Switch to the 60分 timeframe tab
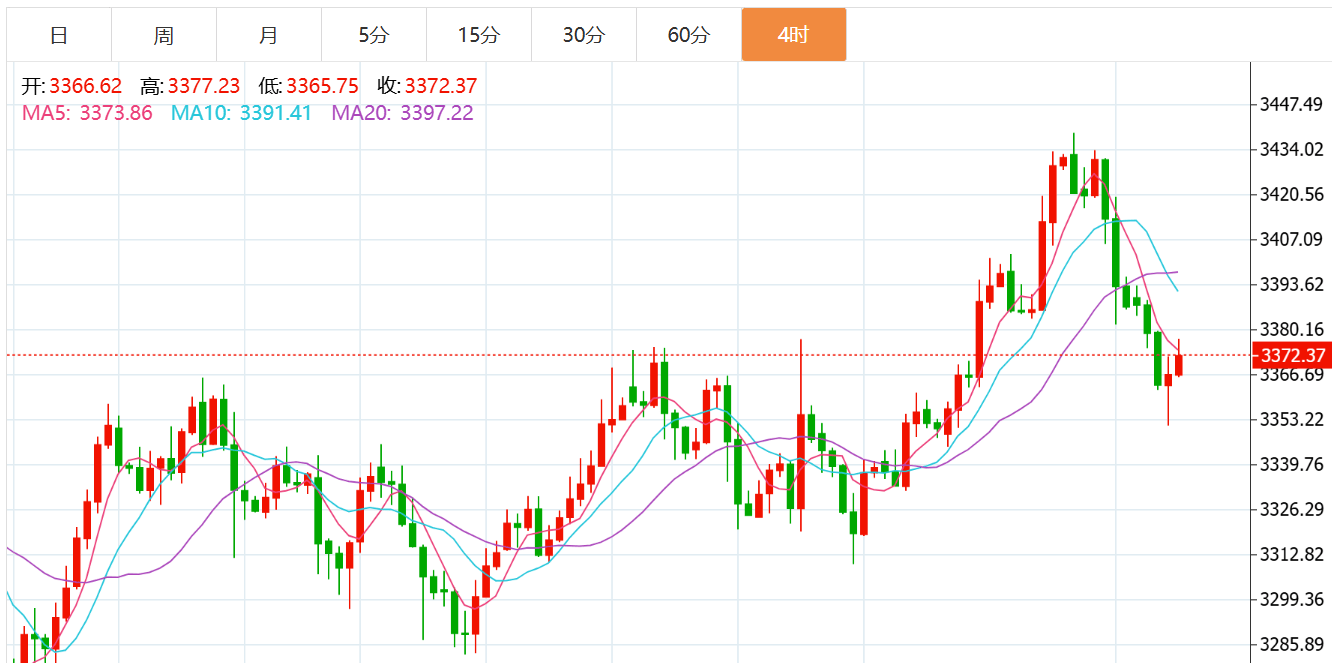1332x663 pixels. coord(688,35)
